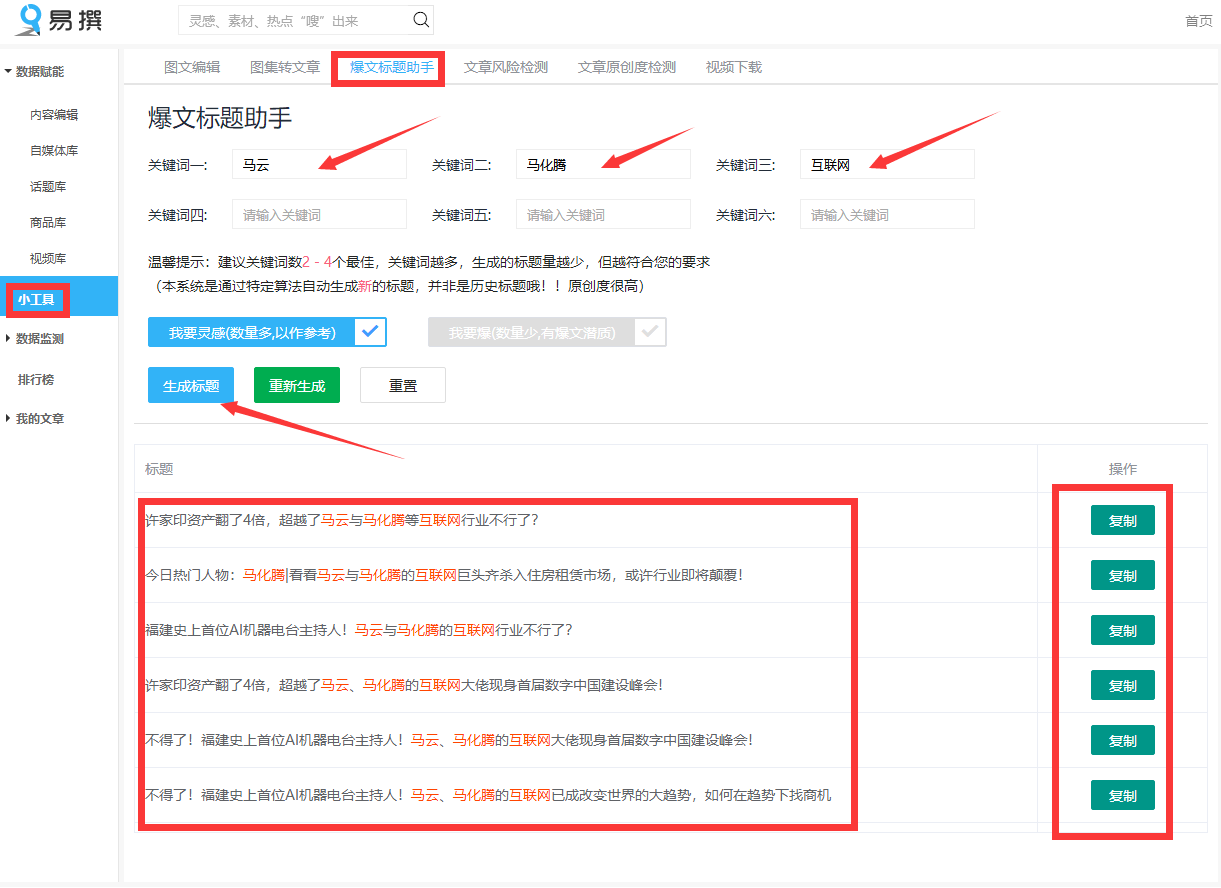Click the 关键词一 field containing 马云
This screenshot has width=1221, height=888.
coord(319,164)
